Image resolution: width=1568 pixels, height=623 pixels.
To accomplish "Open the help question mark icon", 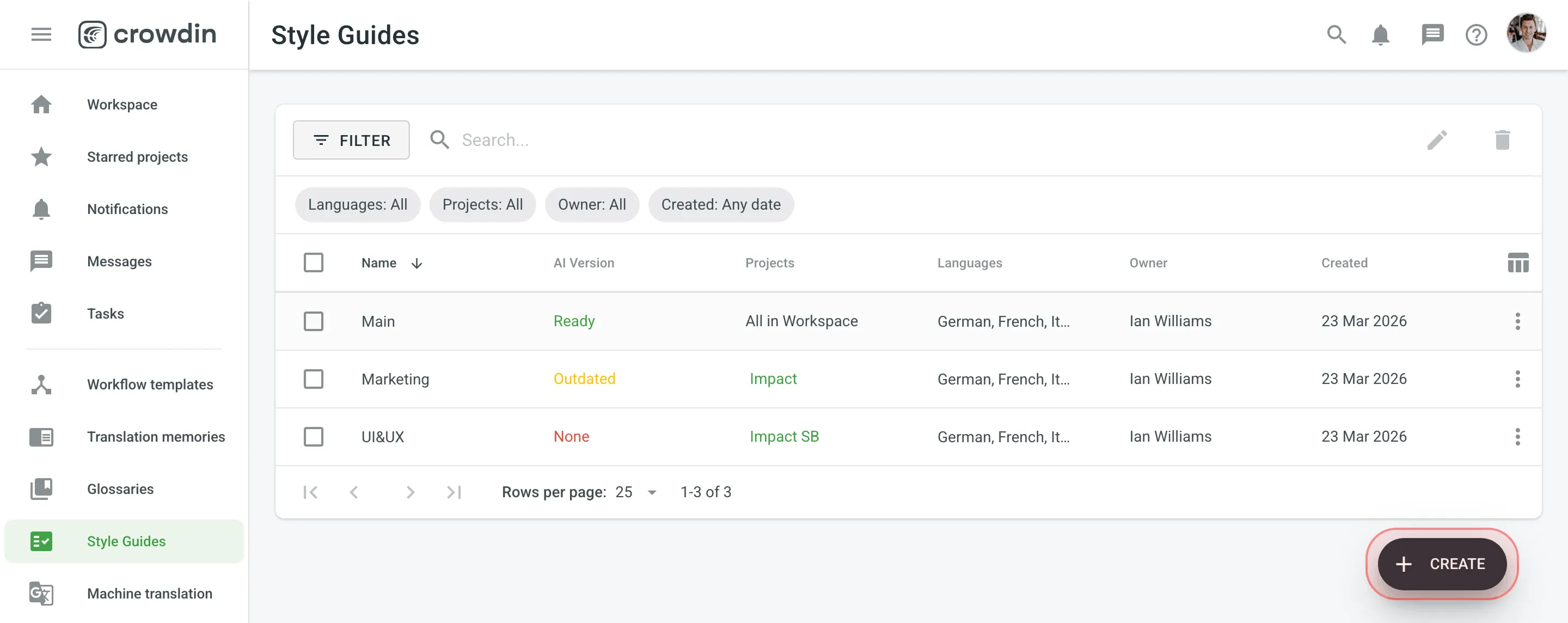I will 1475,35.
